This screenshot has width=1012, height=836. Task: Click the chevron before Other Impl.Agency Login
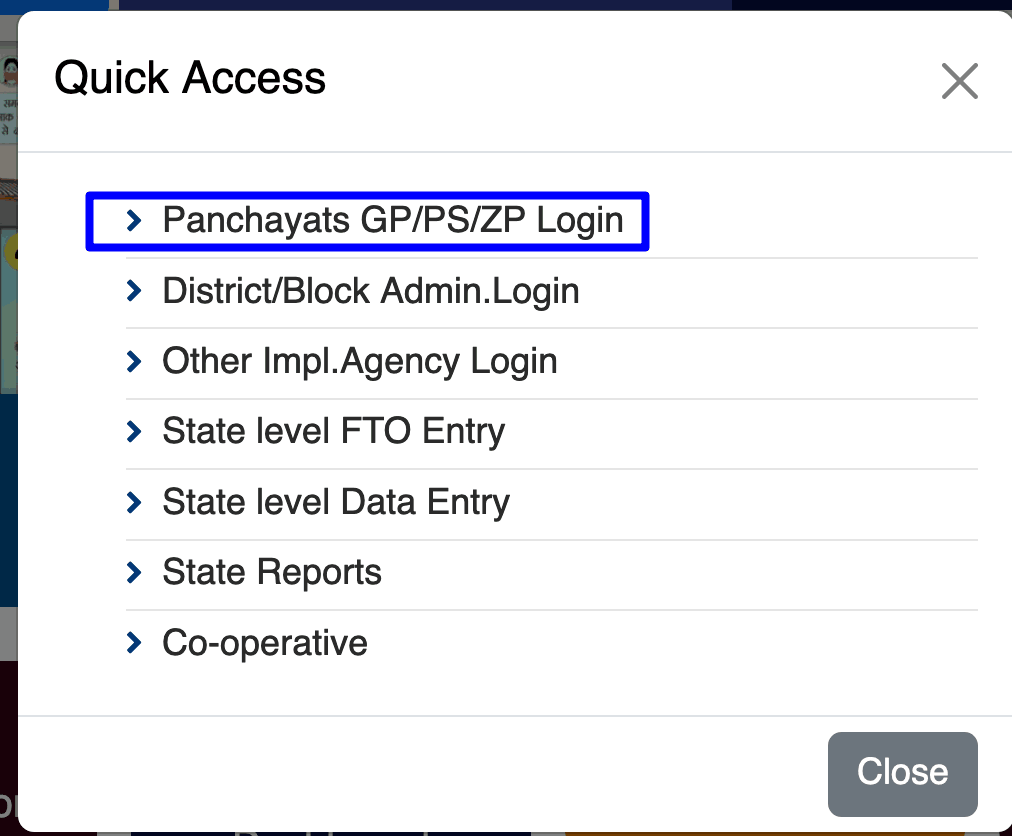tap(135, 361)
